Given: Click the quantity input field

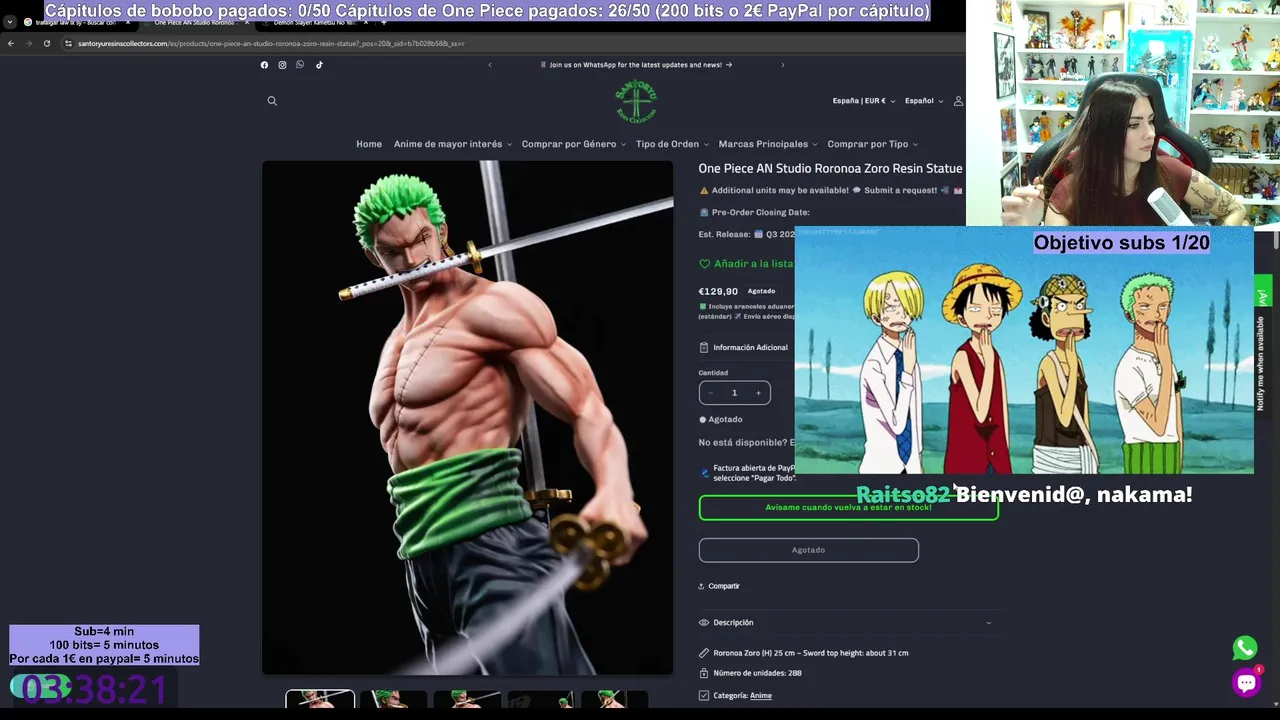Looking at the screenshot, I should [x=734, y=393].
